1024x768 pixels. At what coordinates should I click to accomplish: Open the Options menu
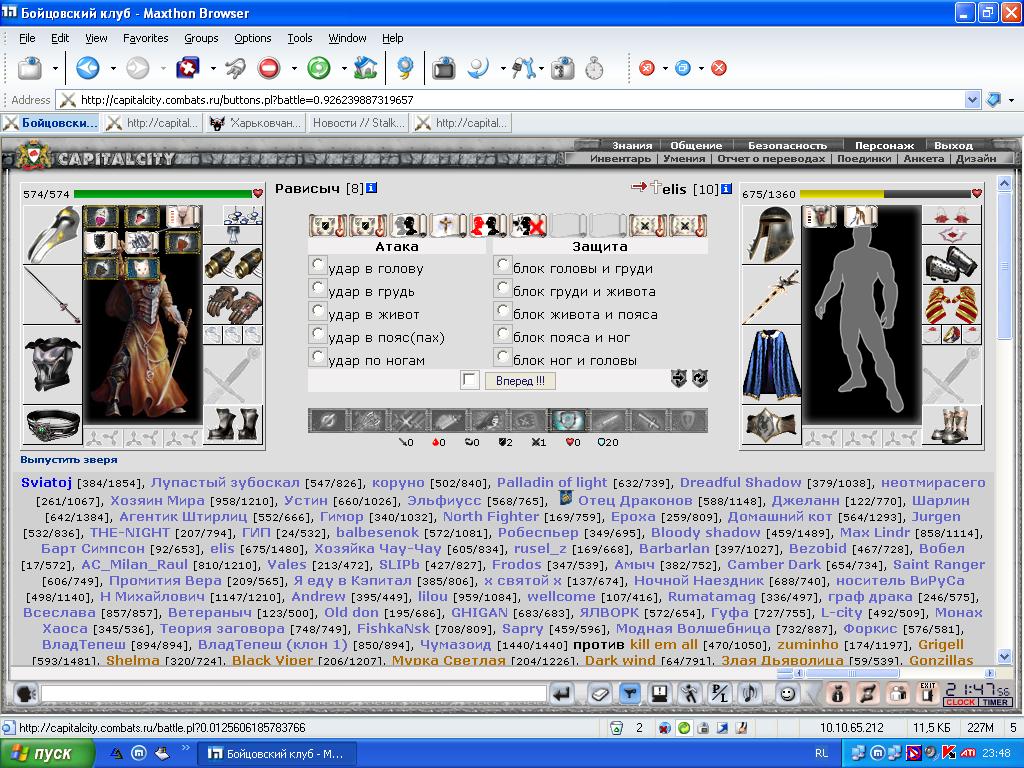pyautogui.click(x=253, y=38)
